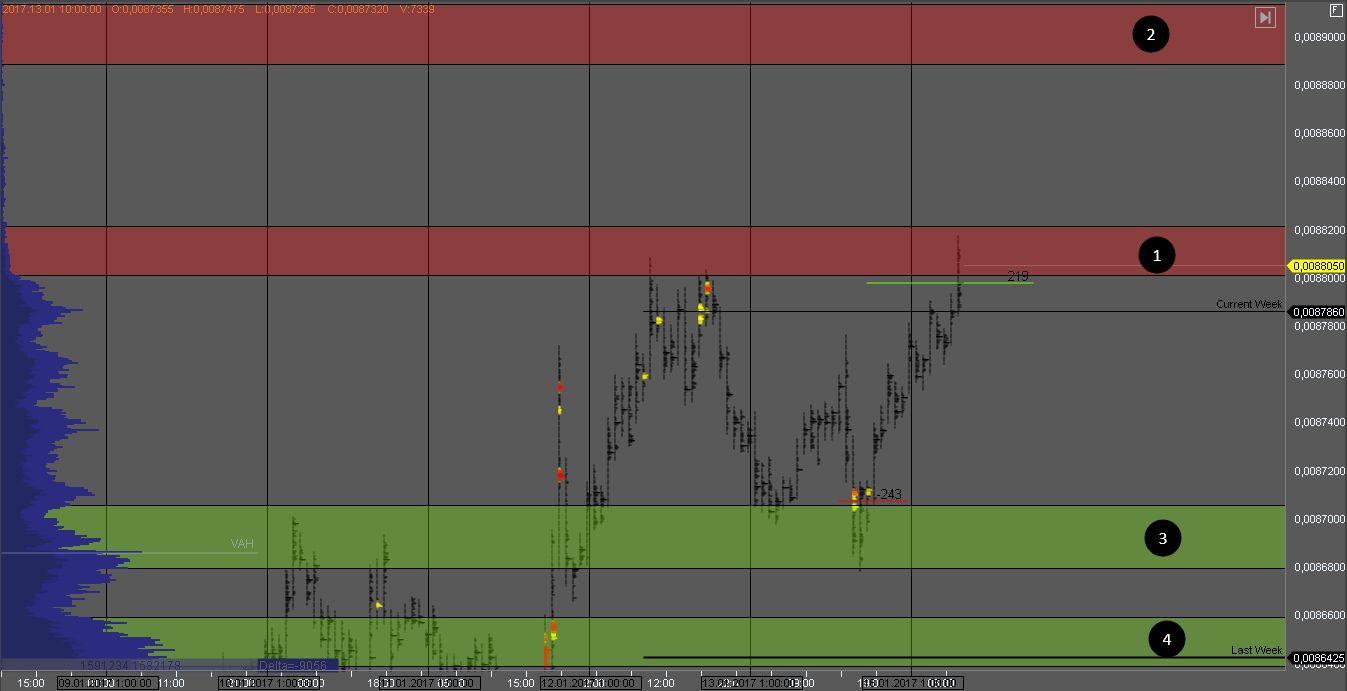Click the Delta=-9056 readout box

297,665
